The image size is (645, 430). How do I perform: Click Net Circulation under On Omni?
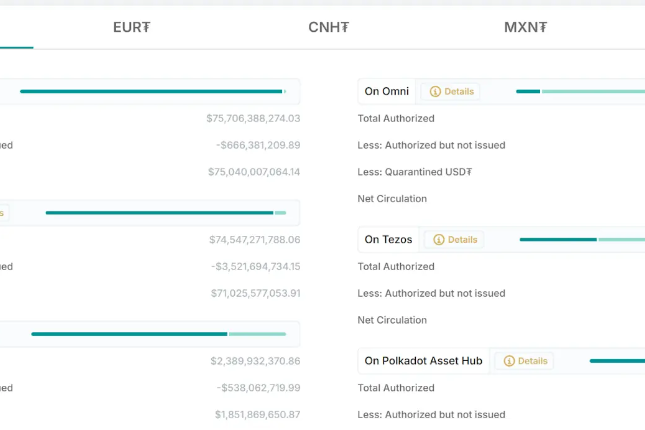[x=392, y=199]
